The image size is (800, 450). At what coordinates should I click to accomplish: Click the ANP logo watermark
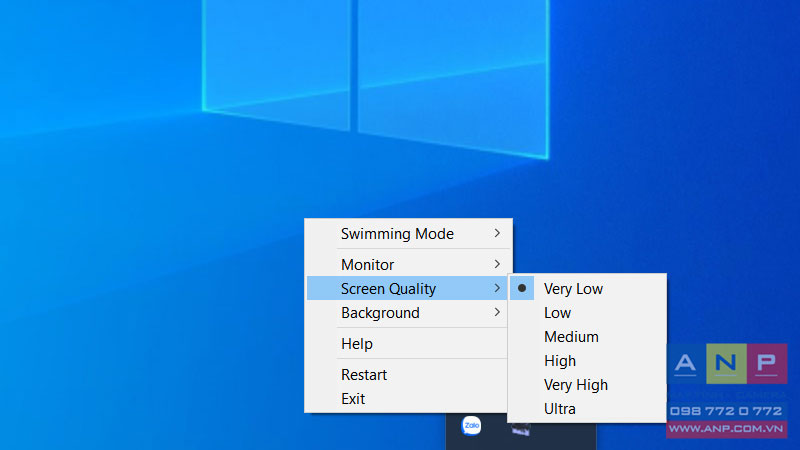click(x=727, y=363)
